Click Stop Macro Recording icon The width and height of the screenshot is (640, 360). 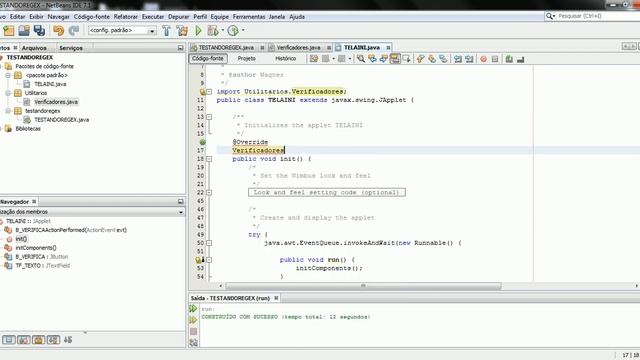495,59
